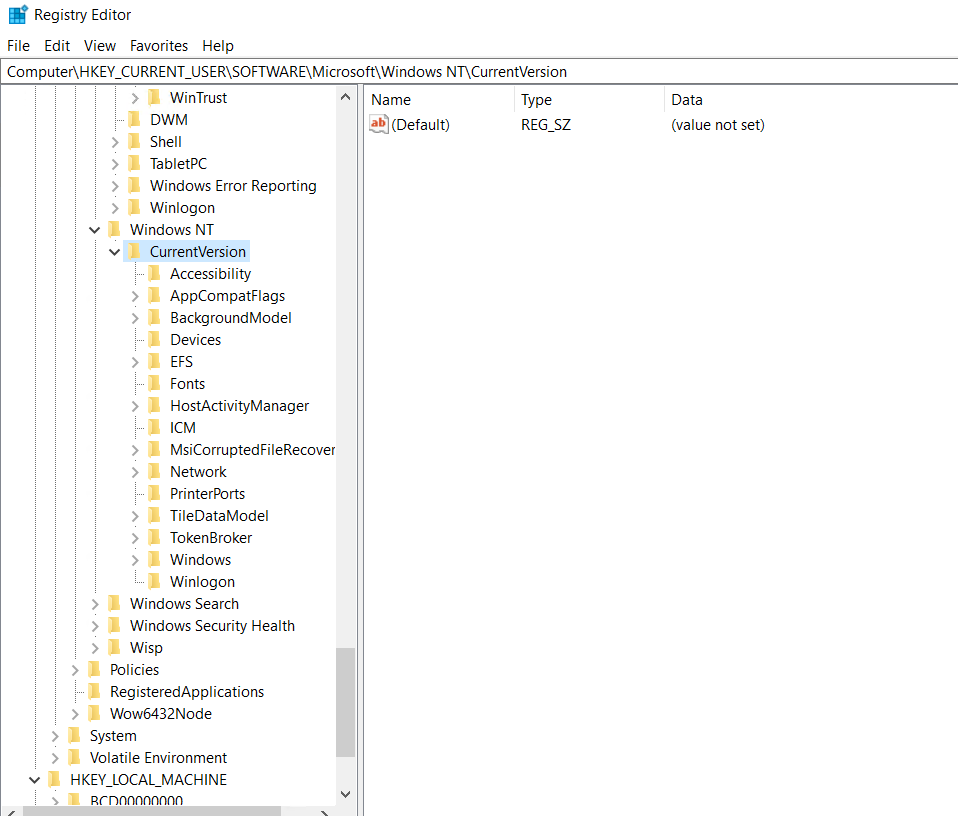Sort values by Name column header

(x=440, y=100)
